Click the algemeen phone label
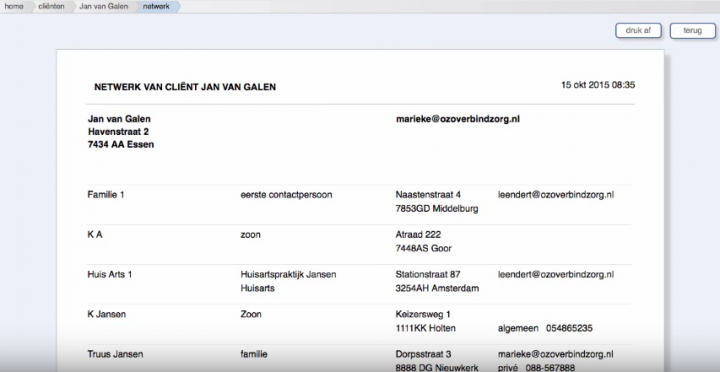Viewport: 720px width, 372px height. click(x=518, y=328)
